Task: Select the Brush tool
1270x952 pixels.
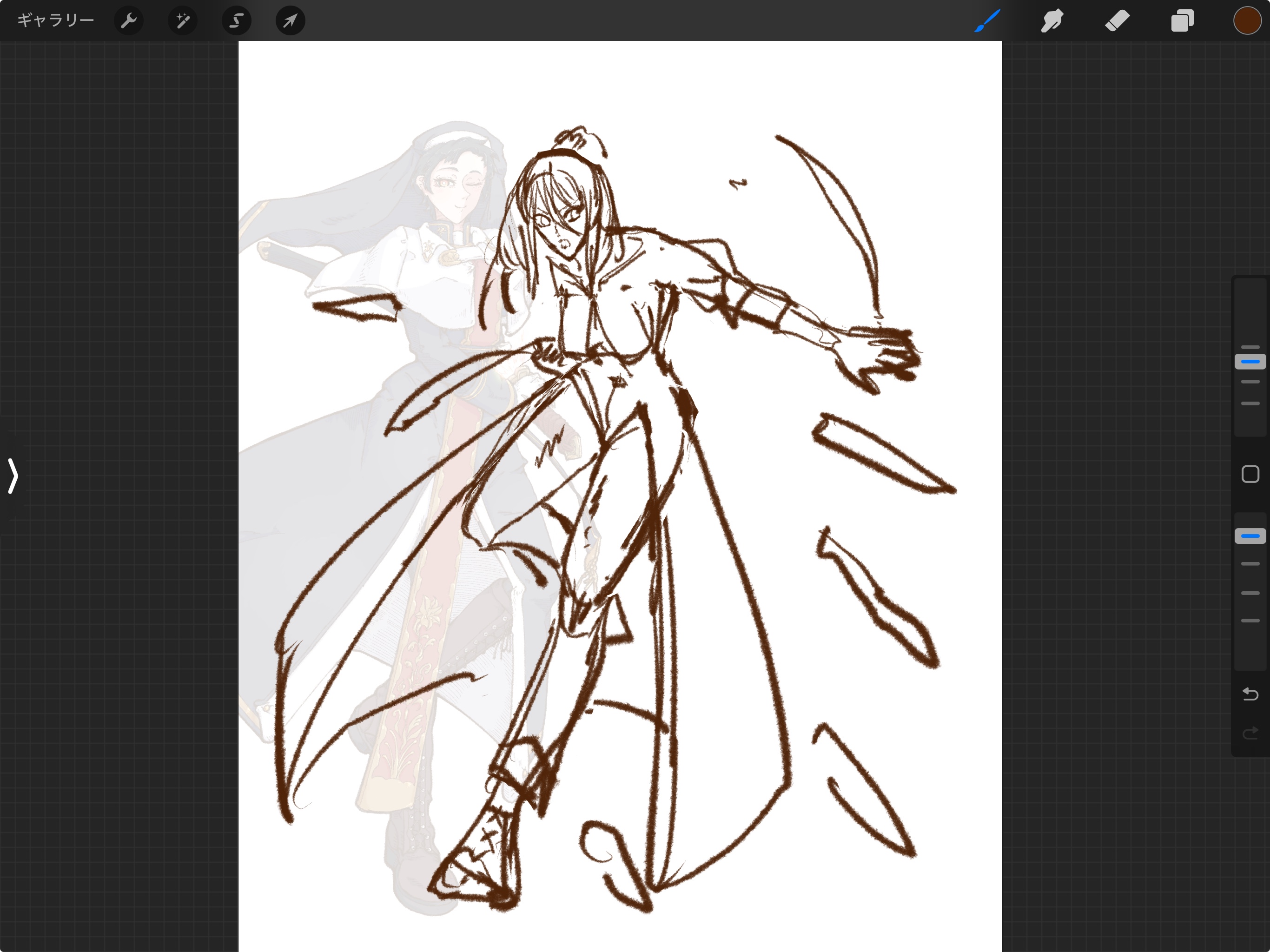Action: [x=987, y=21]
